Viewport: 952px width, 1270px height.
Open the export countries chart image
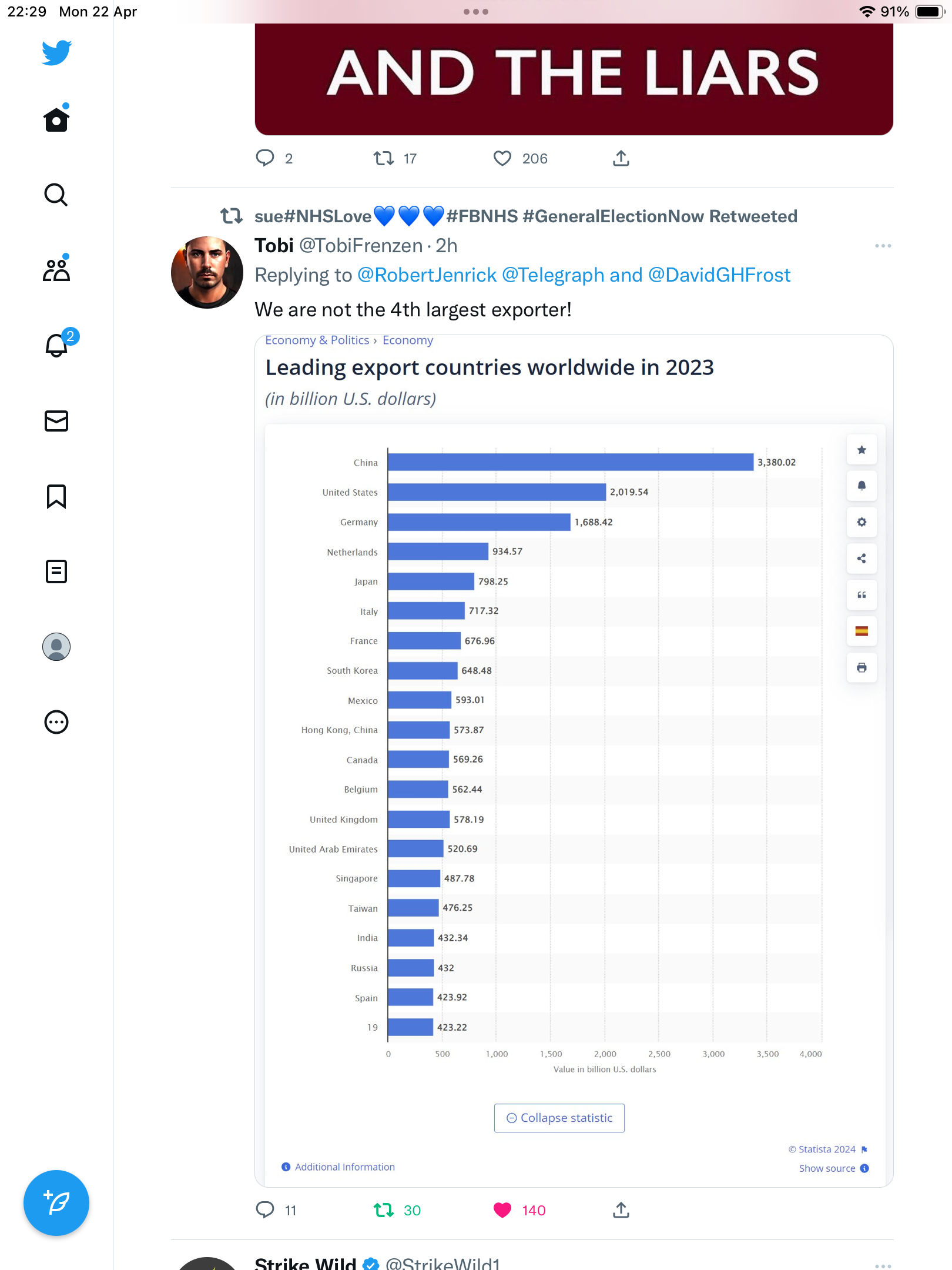[x=574, y=761]
